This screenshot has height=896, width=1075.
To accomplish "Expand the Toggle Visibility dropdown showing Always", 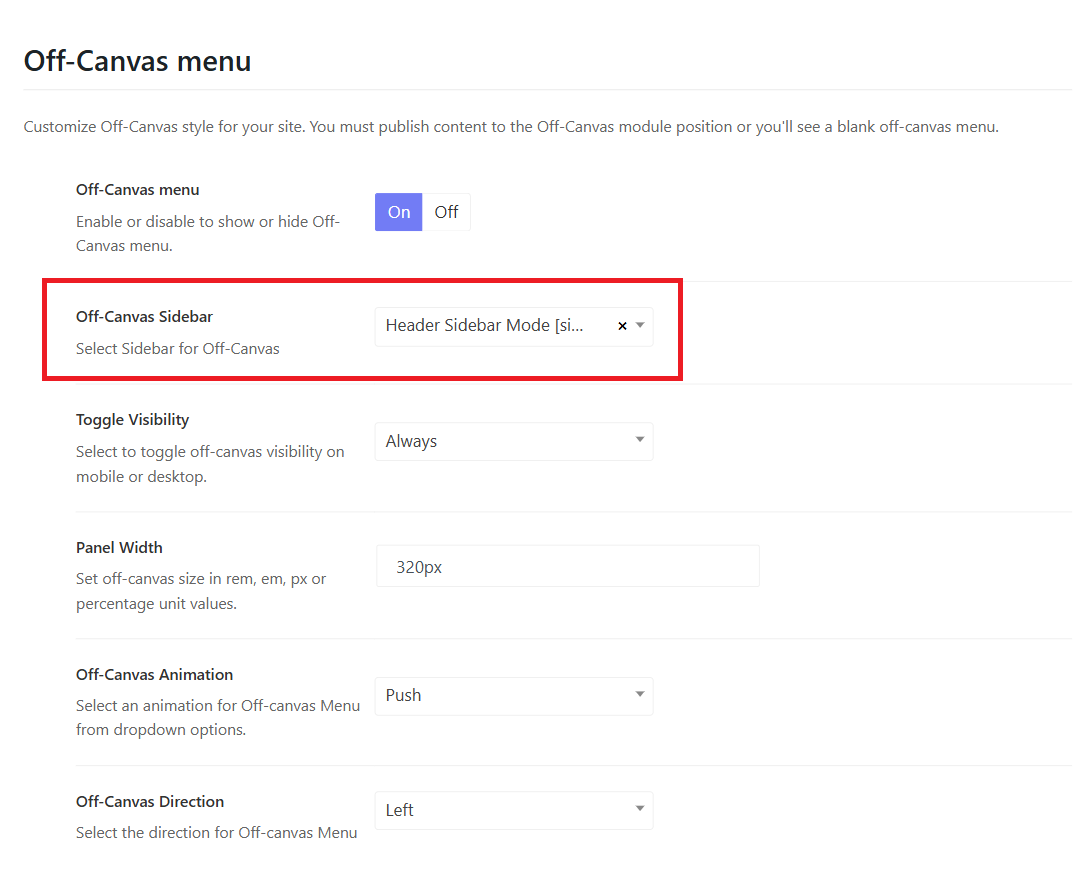I will (x=500, y=441).
